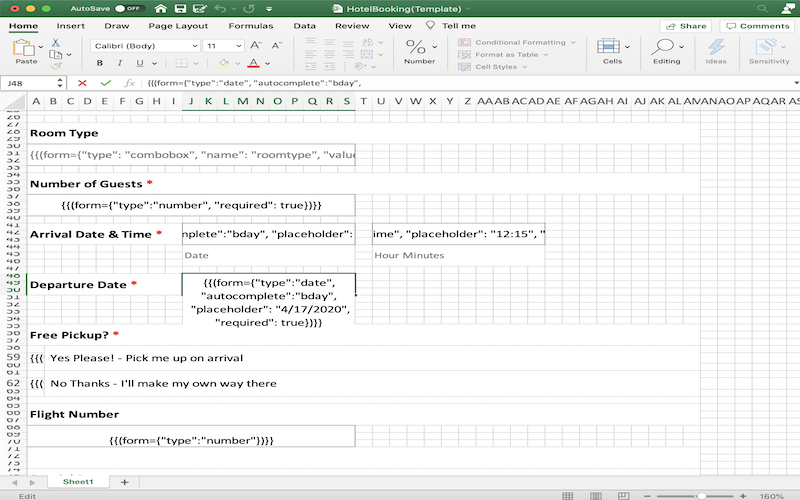Cancel the formula bar entry

[x=81, y=84]
